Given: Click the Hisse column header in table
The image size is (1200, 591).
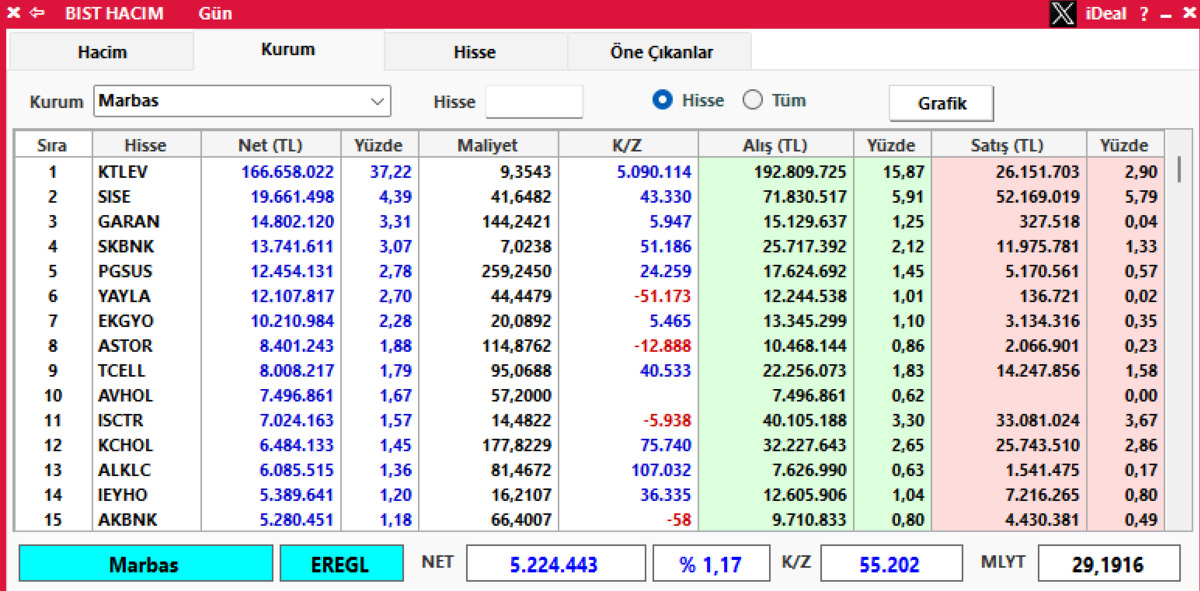Looking at the screenshot, I should point(145,145).
